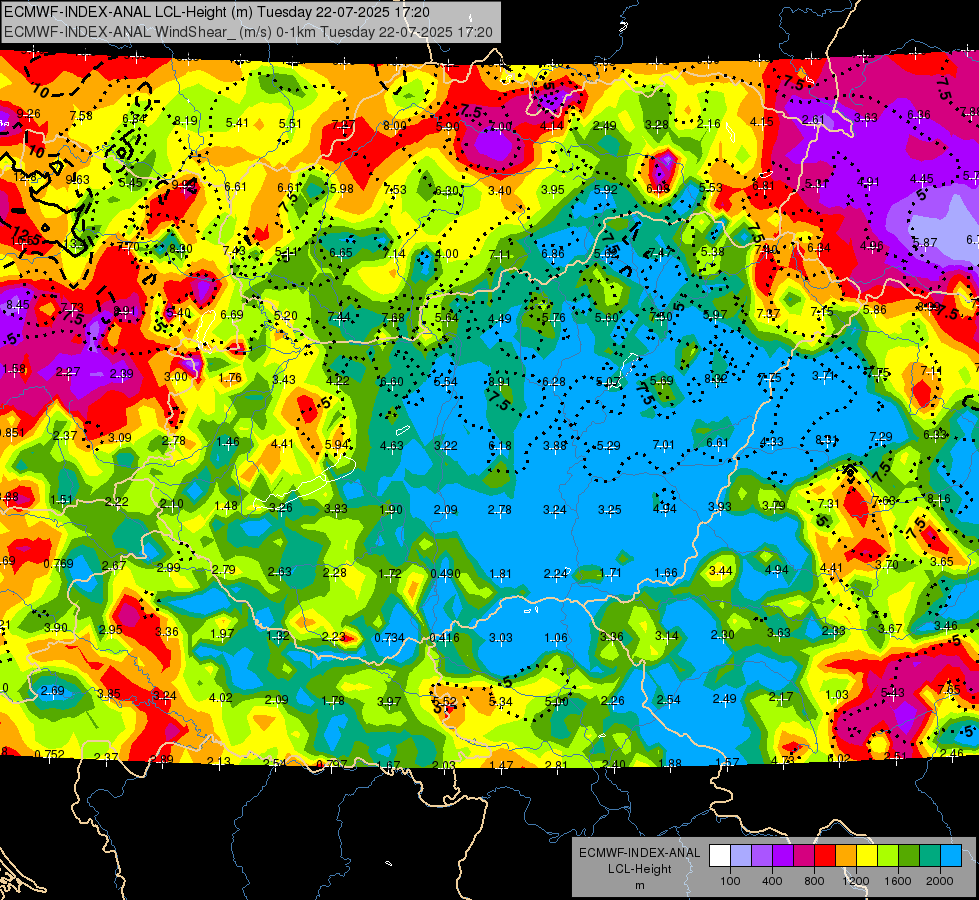Click the wind shear value 9.26
Screen dimensions: 979x900
[x=29, y=114]
